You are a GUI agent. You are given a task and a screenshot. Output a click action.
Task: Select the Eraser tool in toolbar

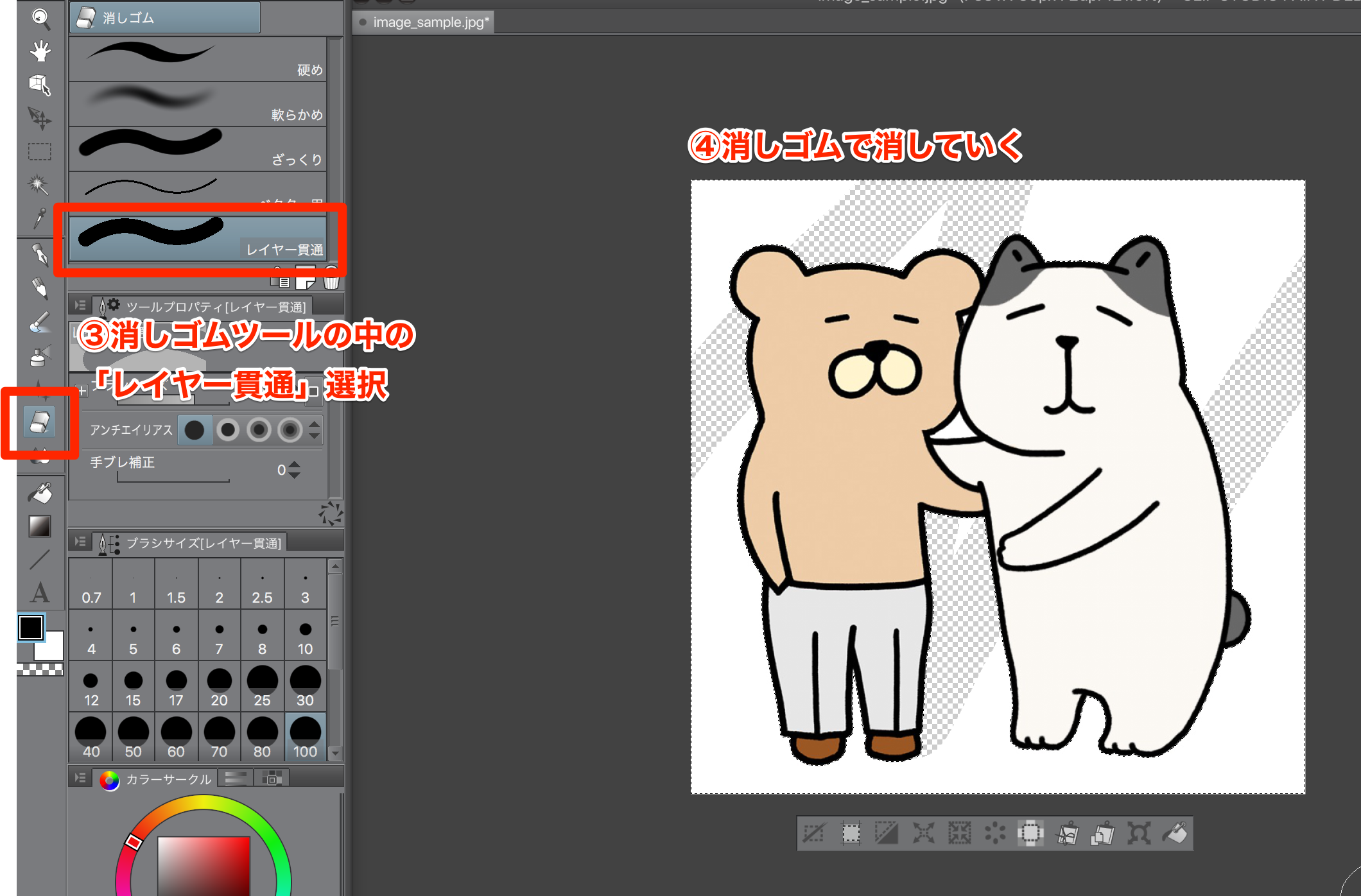[x=40, y=422]
